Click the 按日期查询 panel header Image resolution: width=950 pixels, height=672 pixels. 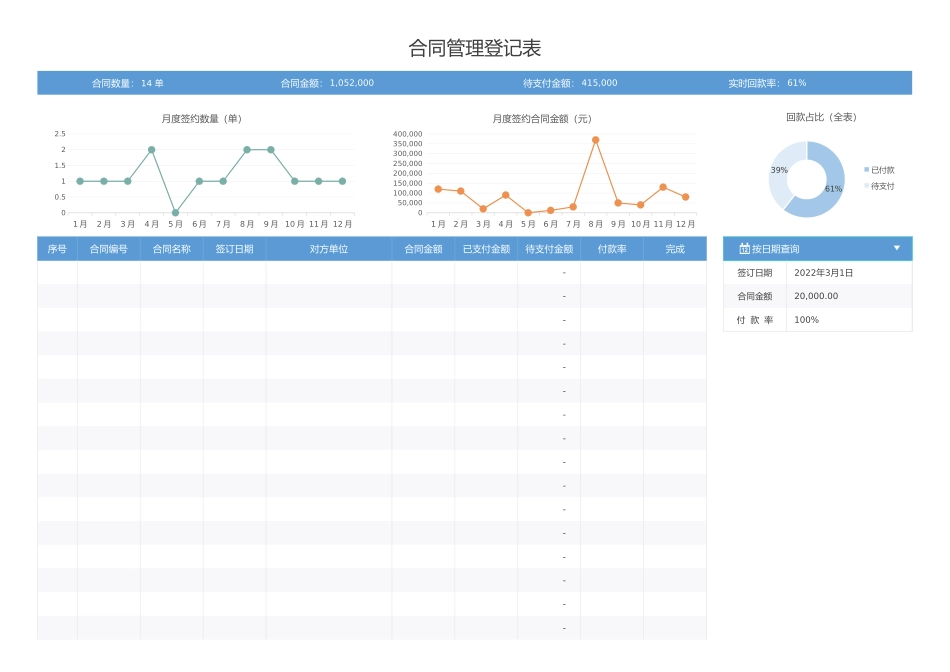(x=800, y=248)
